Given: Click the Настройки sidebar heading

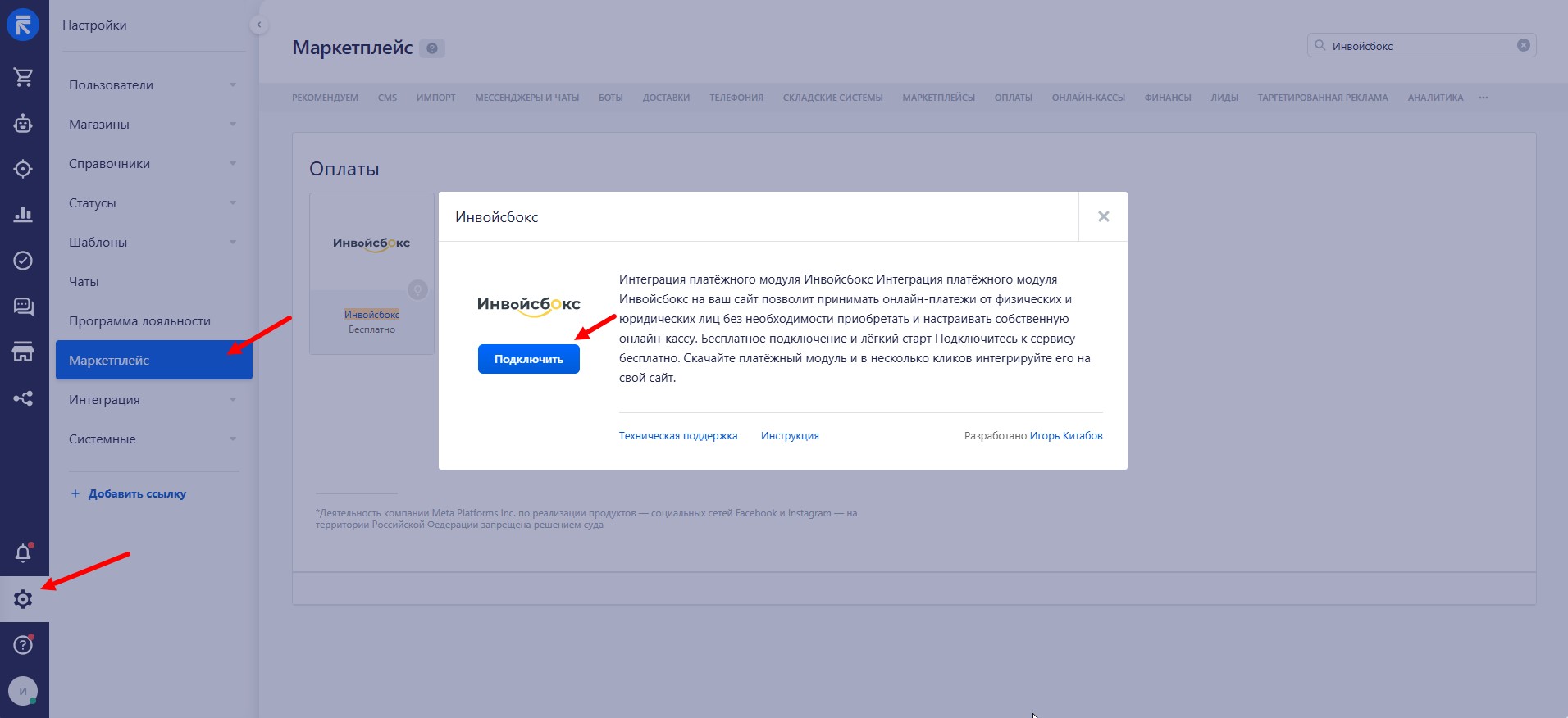Looking at the screenshot, I should coord(94,25).
